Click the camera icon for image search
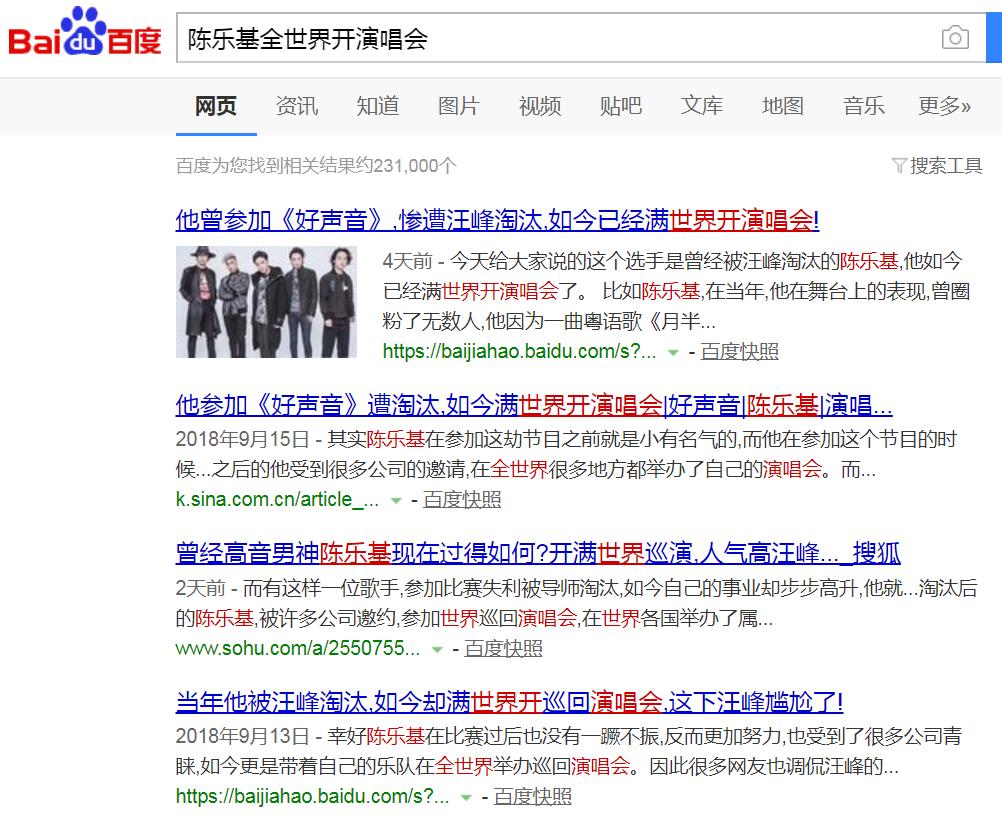1002x824 pixels. (956, 36)
